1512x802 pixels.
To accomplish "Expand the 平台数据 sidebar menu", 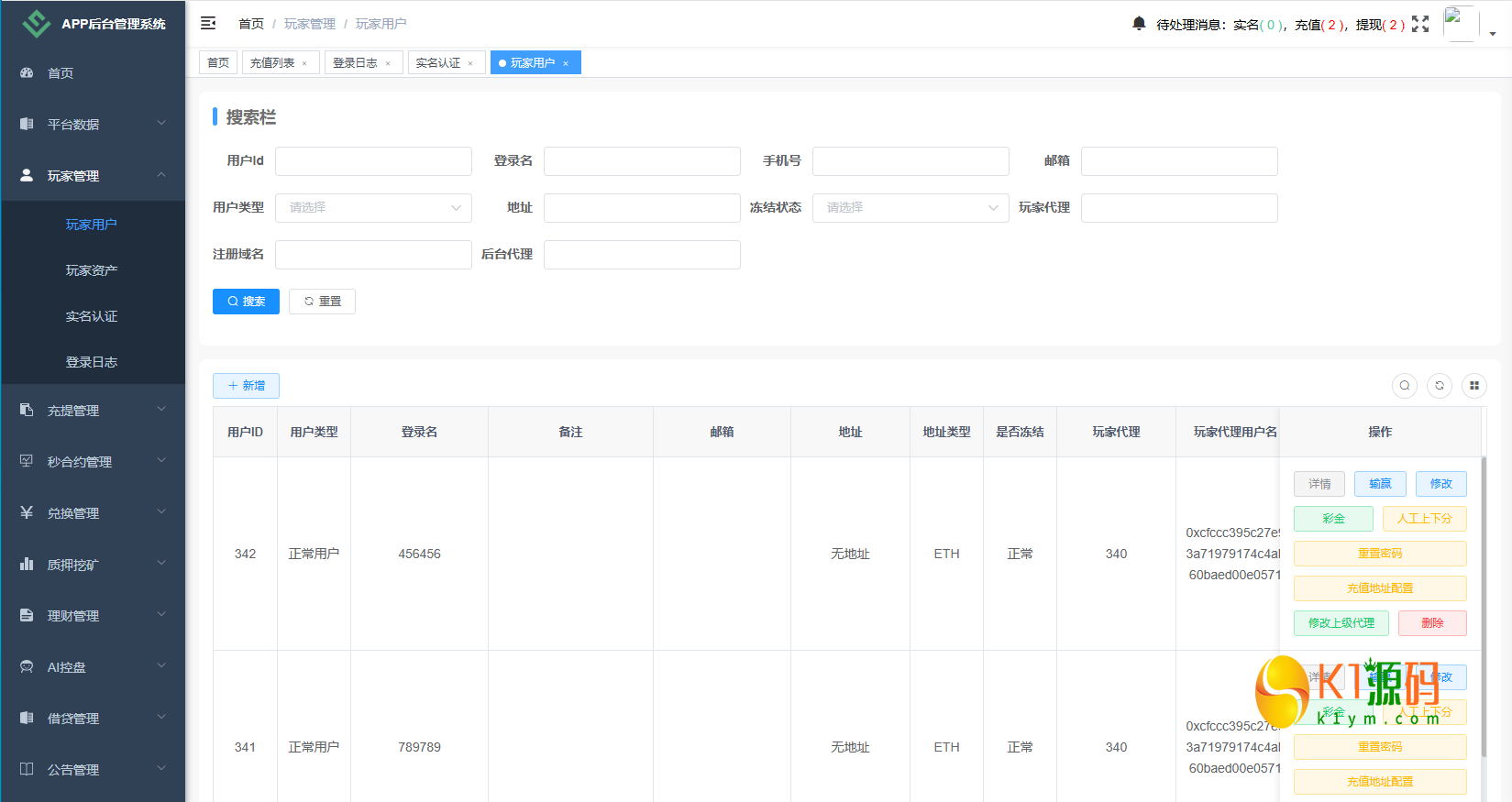I will click(x=93, y=125).
